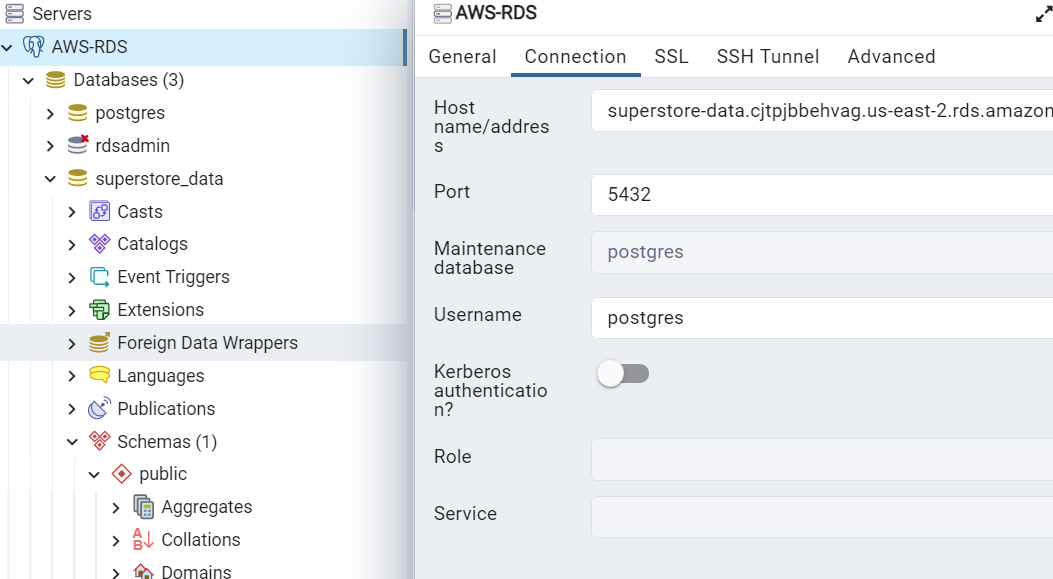Collapse the Schemas (1) node

[x=72, y=442]
